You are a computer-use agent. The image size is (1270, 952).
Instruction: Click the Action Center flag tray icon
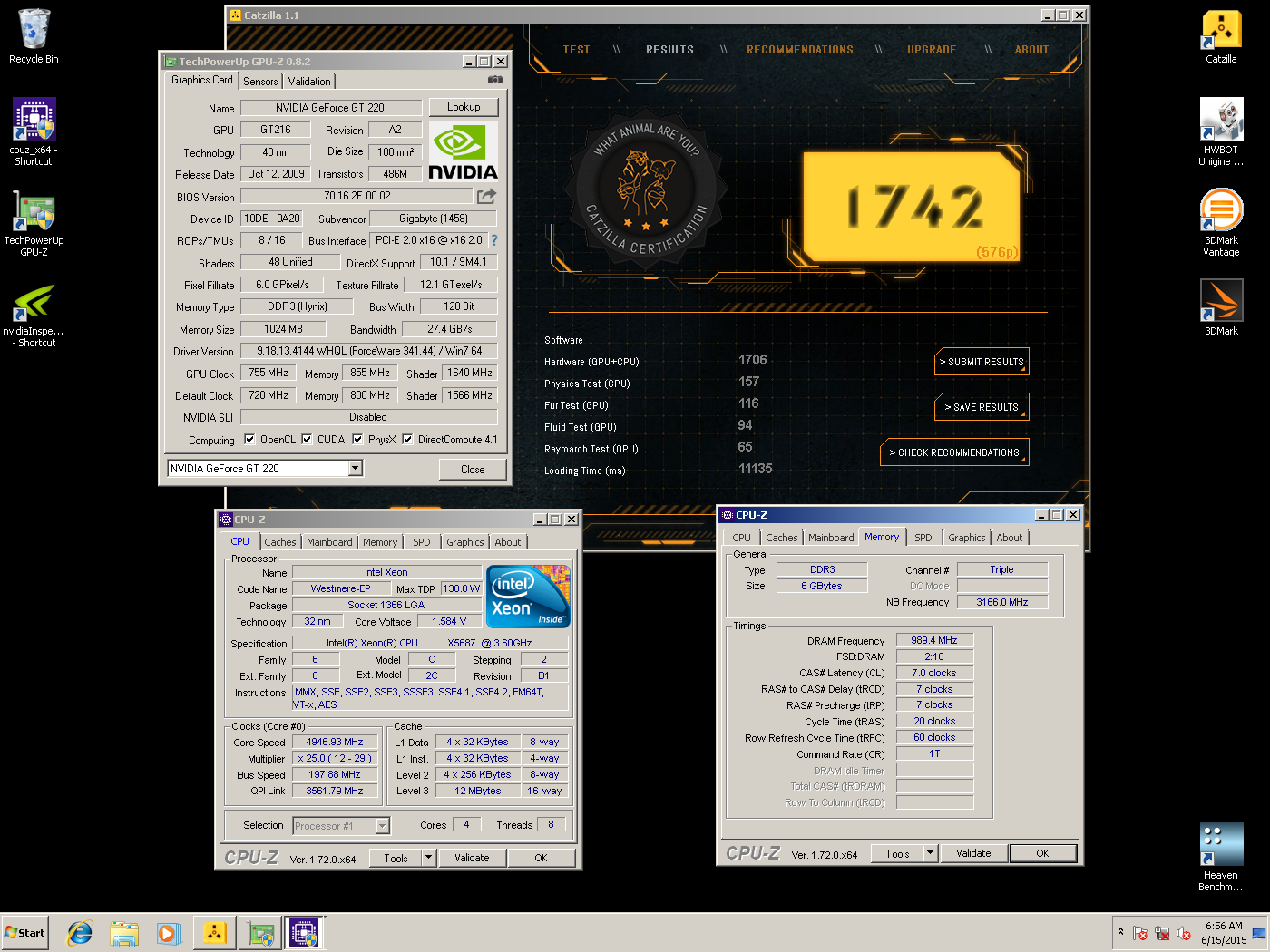pyautogui.click(x=1140, y=933)
